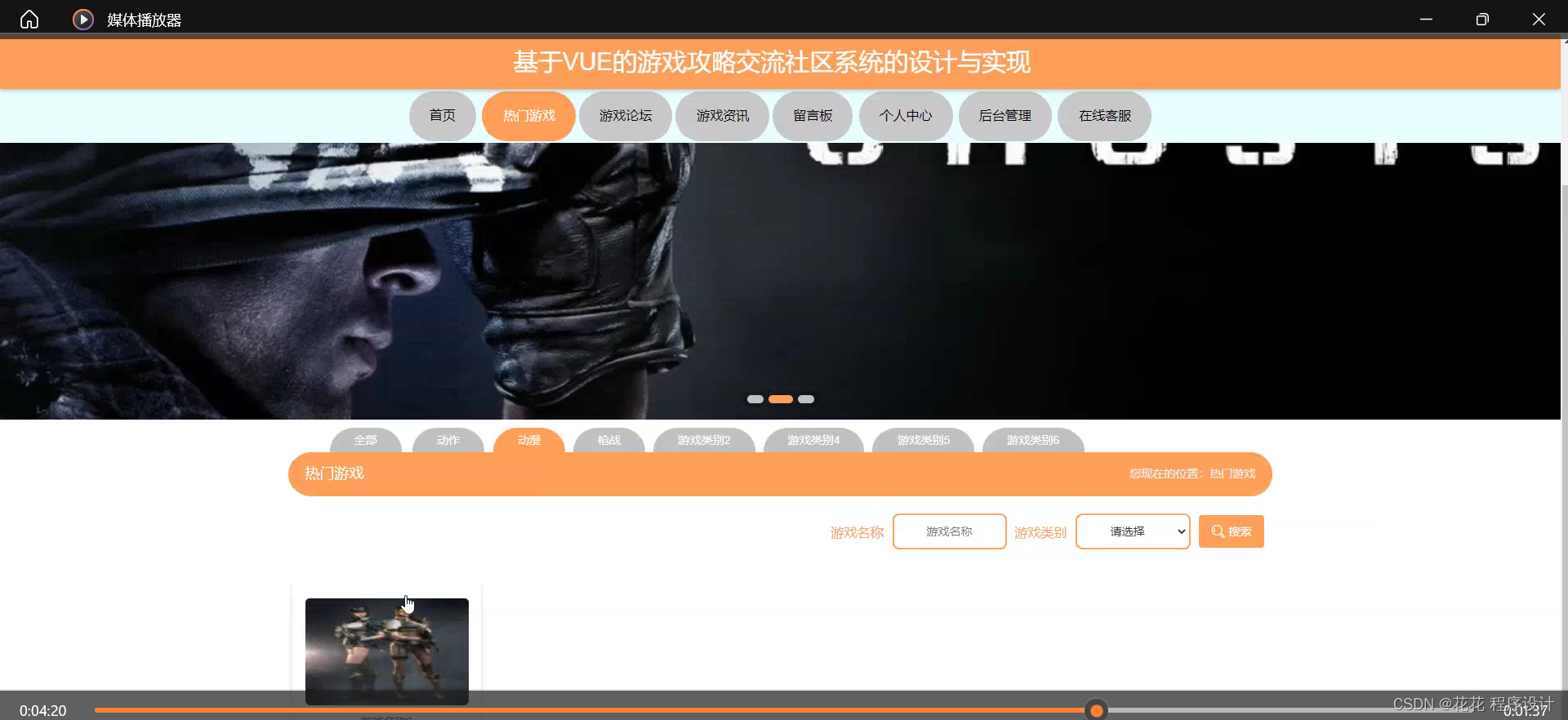Screen dimensions: 1568x720
Task: Click the site title banner text
Action: tap(772, 62)
